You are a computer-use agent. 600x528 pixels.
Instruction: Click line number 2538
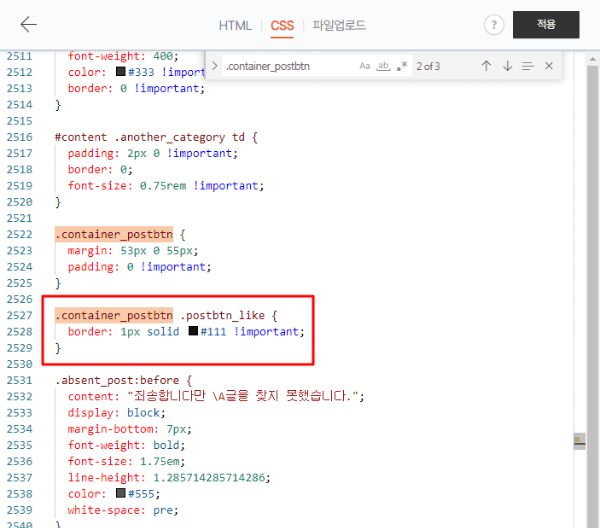pyautogui.click(x=20, y=494)
